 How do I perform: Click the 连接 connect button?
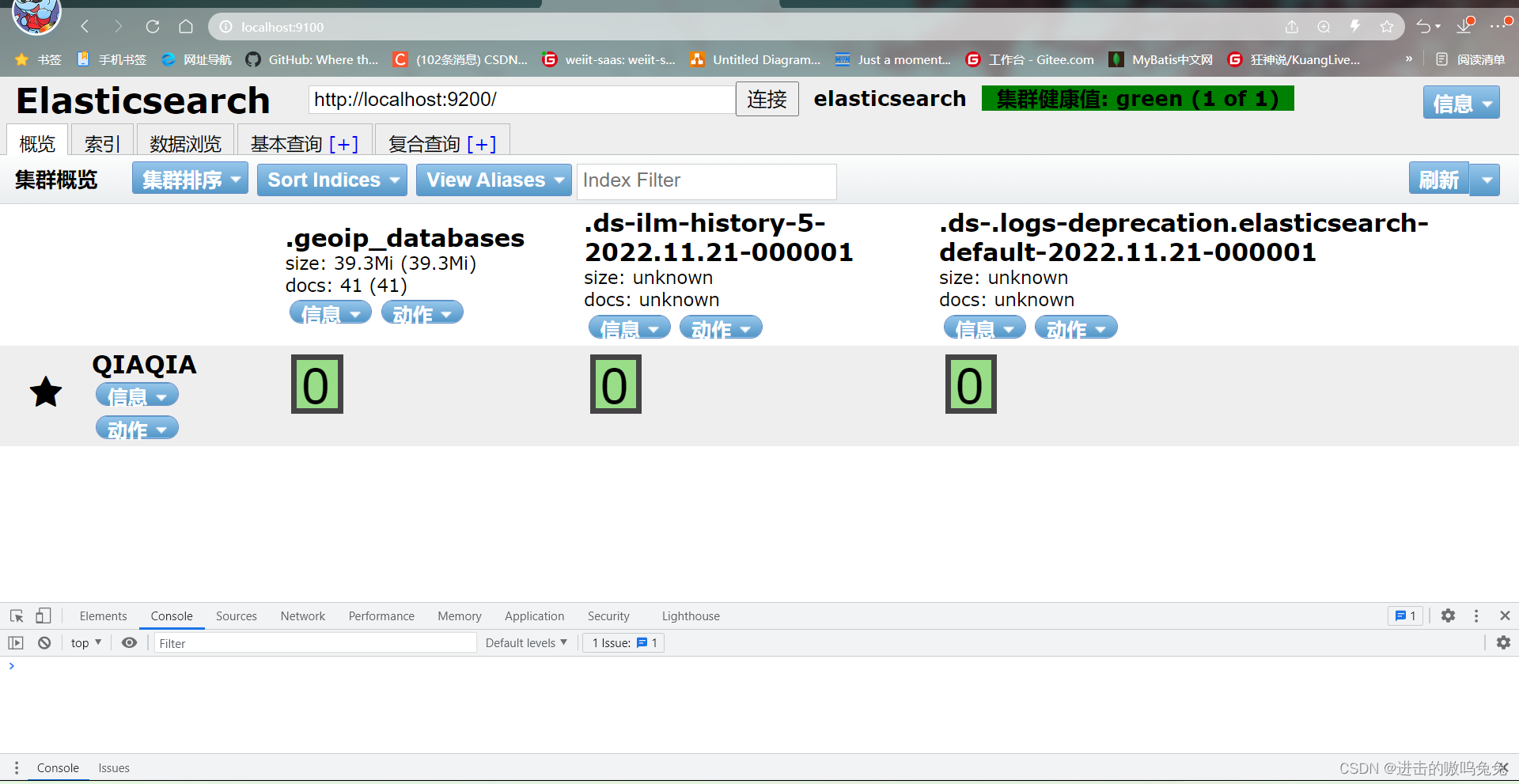click(767, 99)
